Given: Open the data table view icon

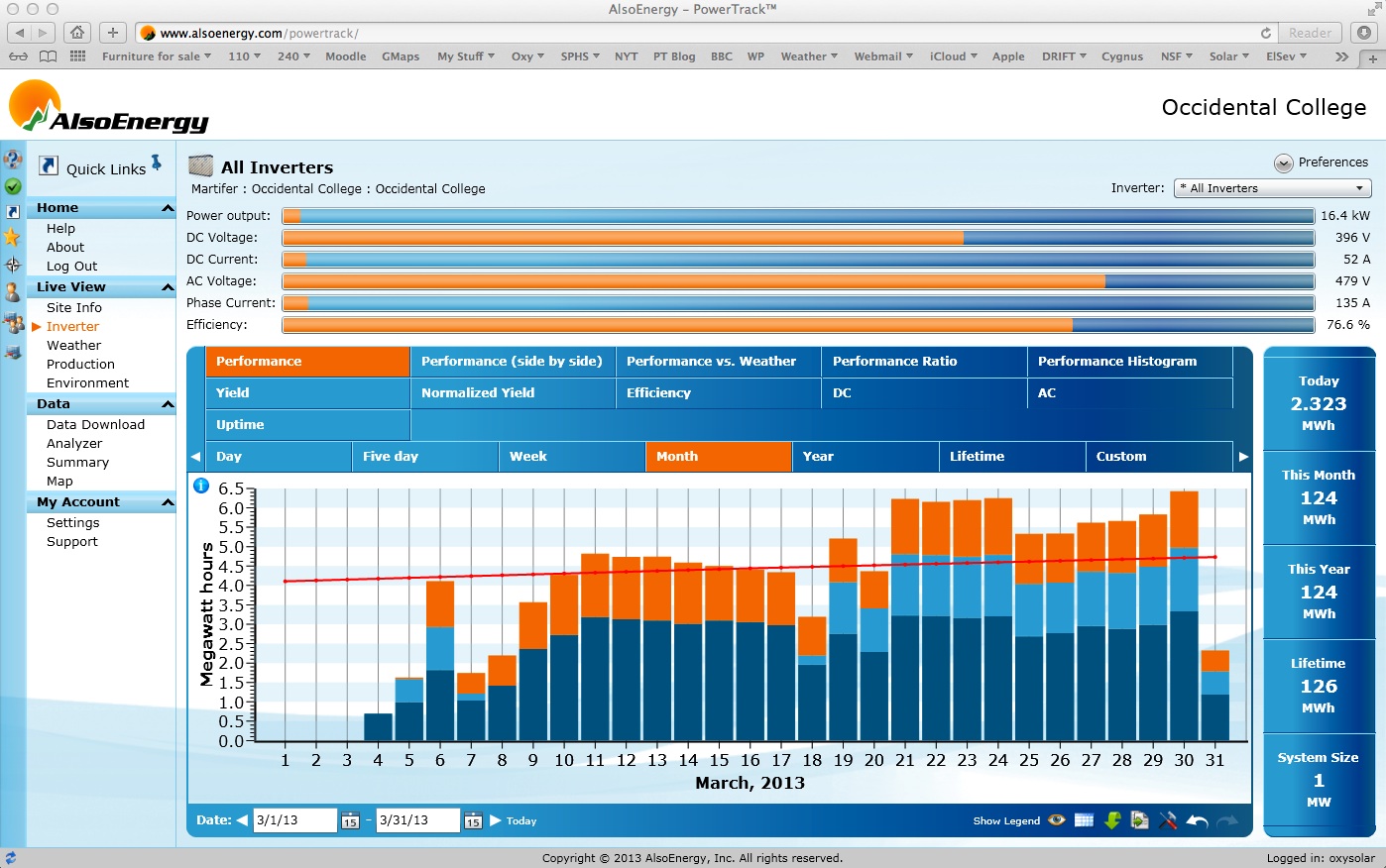Looking at the screenshot, I should tap(1084, 820).
